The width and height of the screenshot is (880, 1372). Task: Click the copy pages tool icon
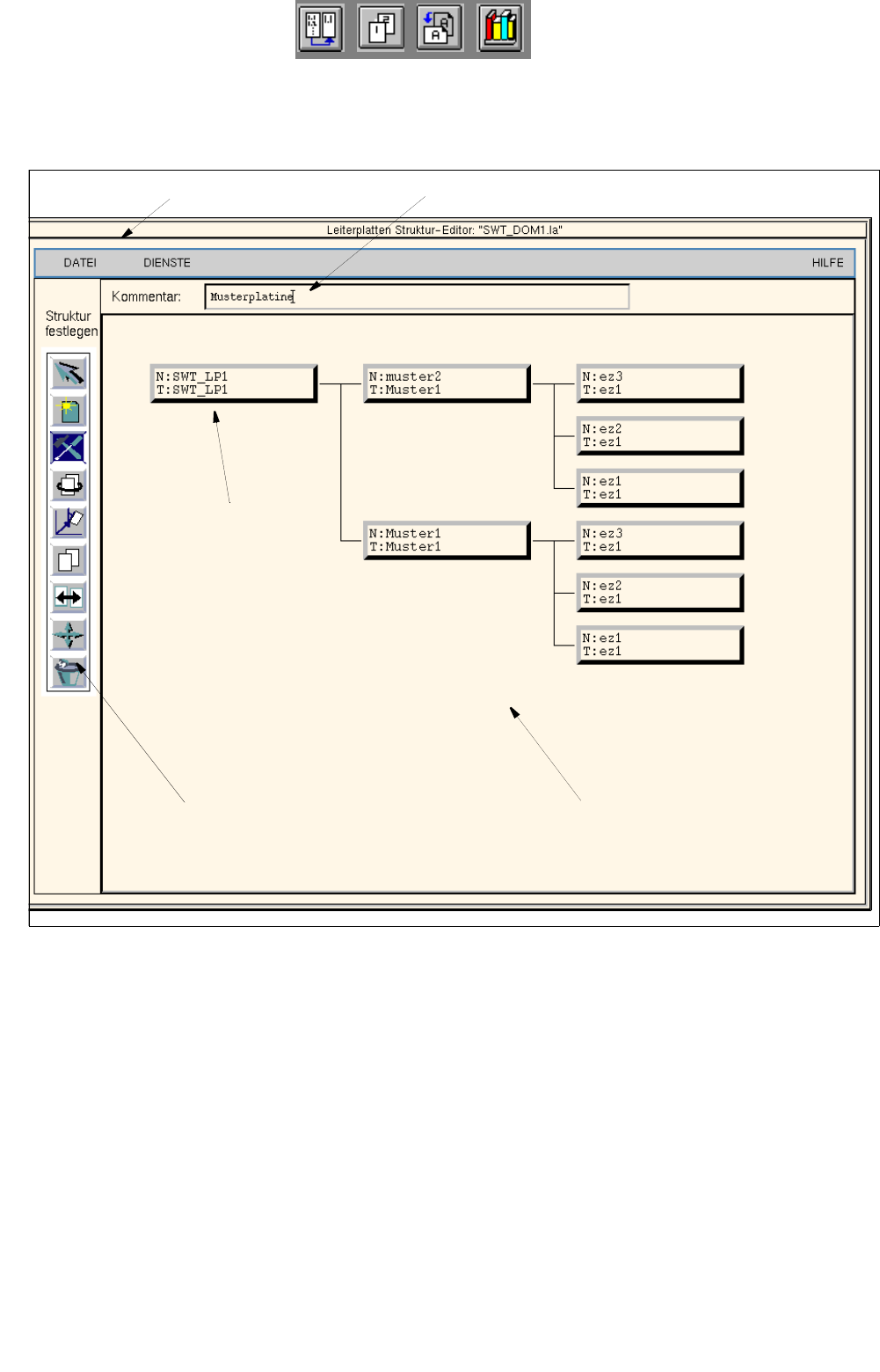click(x=69, y=560)
